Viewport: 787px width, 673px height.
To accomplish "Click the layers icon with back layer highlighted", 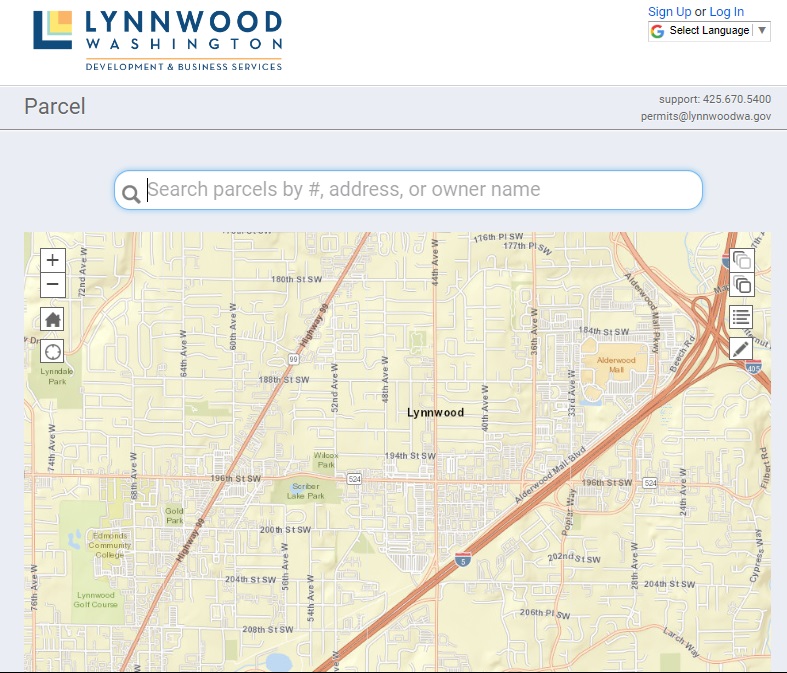I will [x=742, y=260].
